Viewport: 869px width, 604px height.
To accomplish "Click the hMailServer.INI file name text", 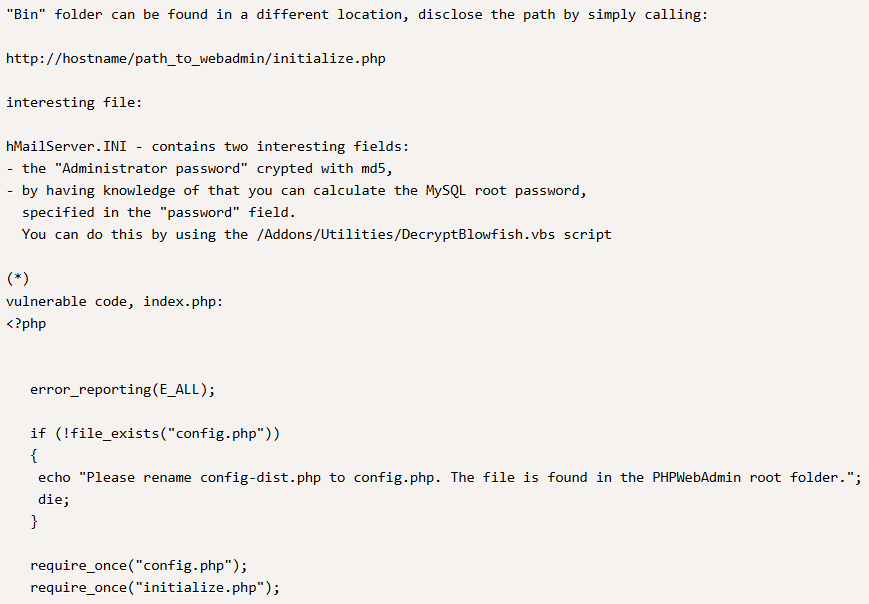I will pos(67,146).
